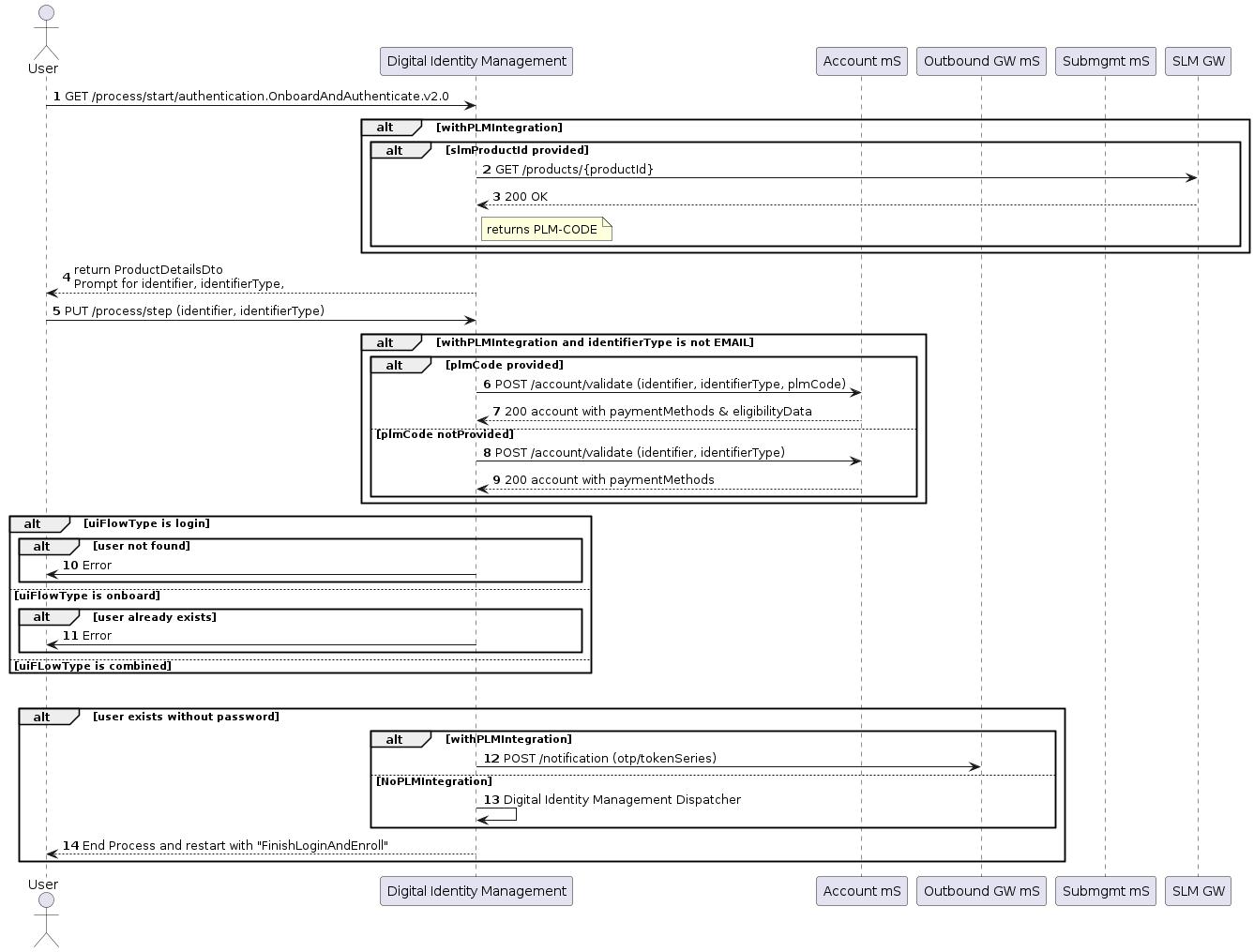Viewport: 1254px width, 952px height.
Task: Click the 'returns PLM-CODE' note
Action: 546,229
